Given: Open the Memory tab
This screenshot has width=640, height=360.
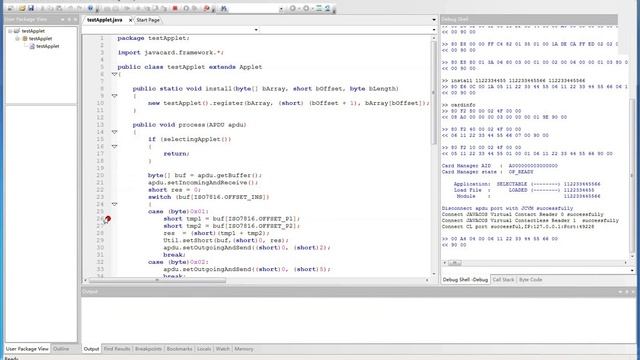Looking at the screenshot, I should [x=244, y=349].
